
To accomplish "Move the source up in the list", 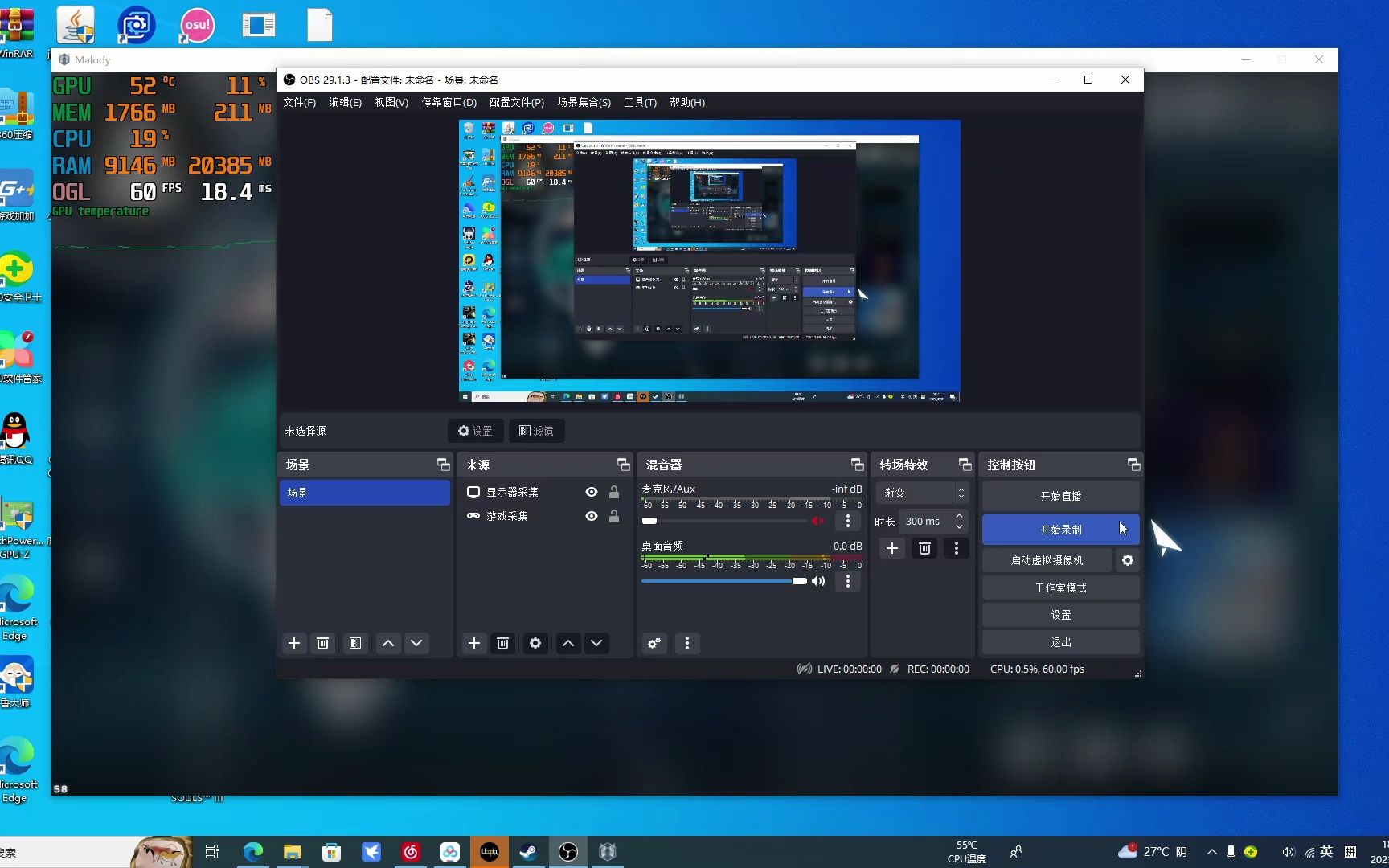I will (x=568, y=643).
